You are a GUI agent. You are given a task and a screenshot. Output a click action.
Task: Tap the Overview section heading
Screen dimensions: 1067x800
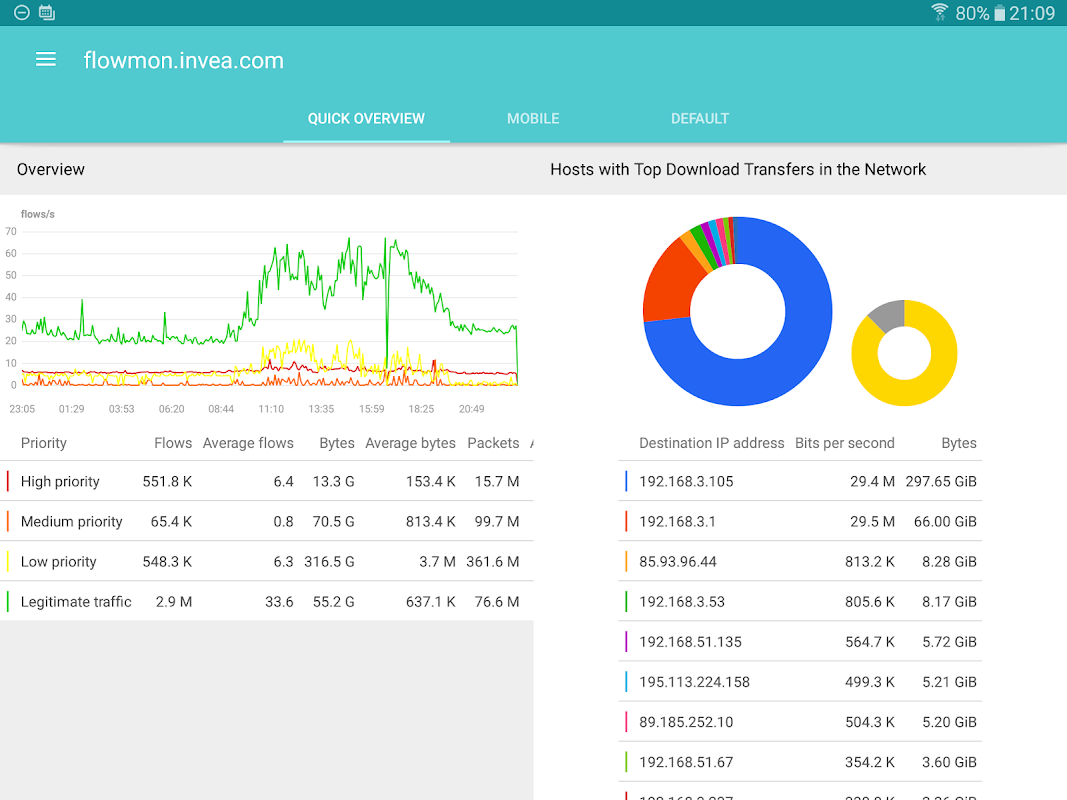click(x=51, y=169)
